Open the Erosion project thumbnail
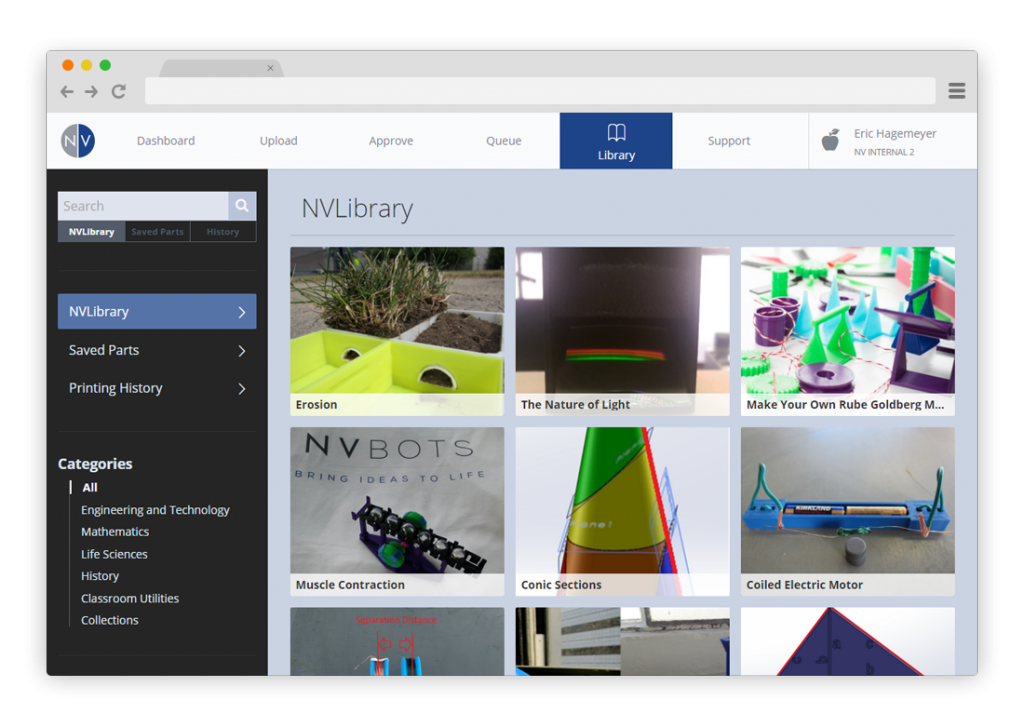Viewport: 1024px width, 727px height. point(397,331)
